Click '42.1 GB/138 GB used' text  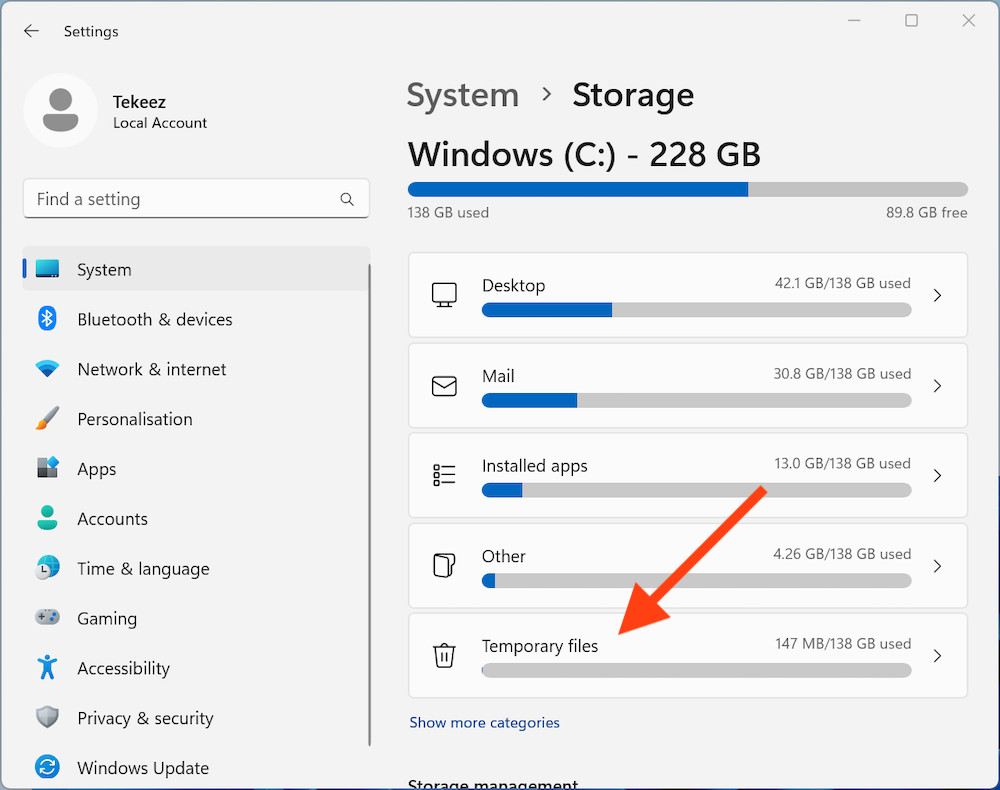click(842, 283)
